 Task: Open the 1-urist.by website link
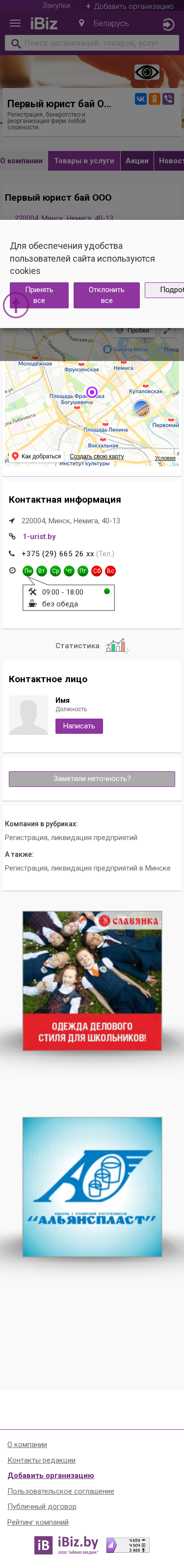(39, 537)
